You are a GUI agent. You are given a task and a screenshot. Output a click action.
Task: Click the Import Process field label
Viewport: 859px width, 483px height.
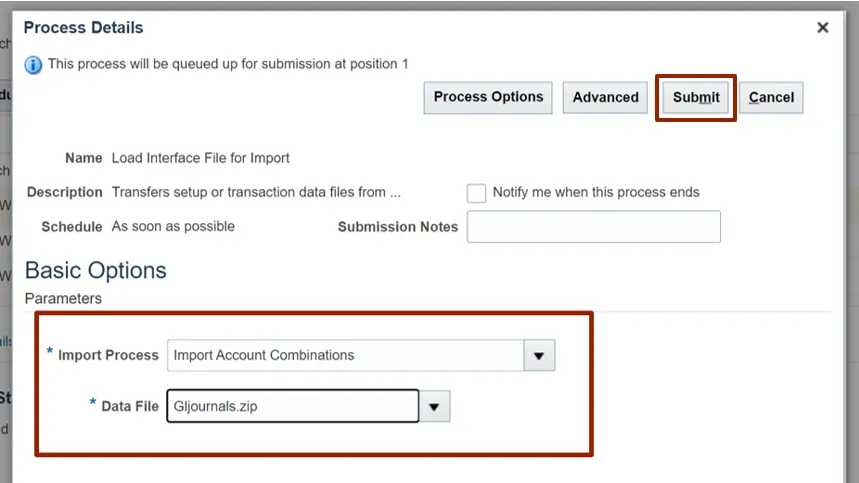pos(108,355)
